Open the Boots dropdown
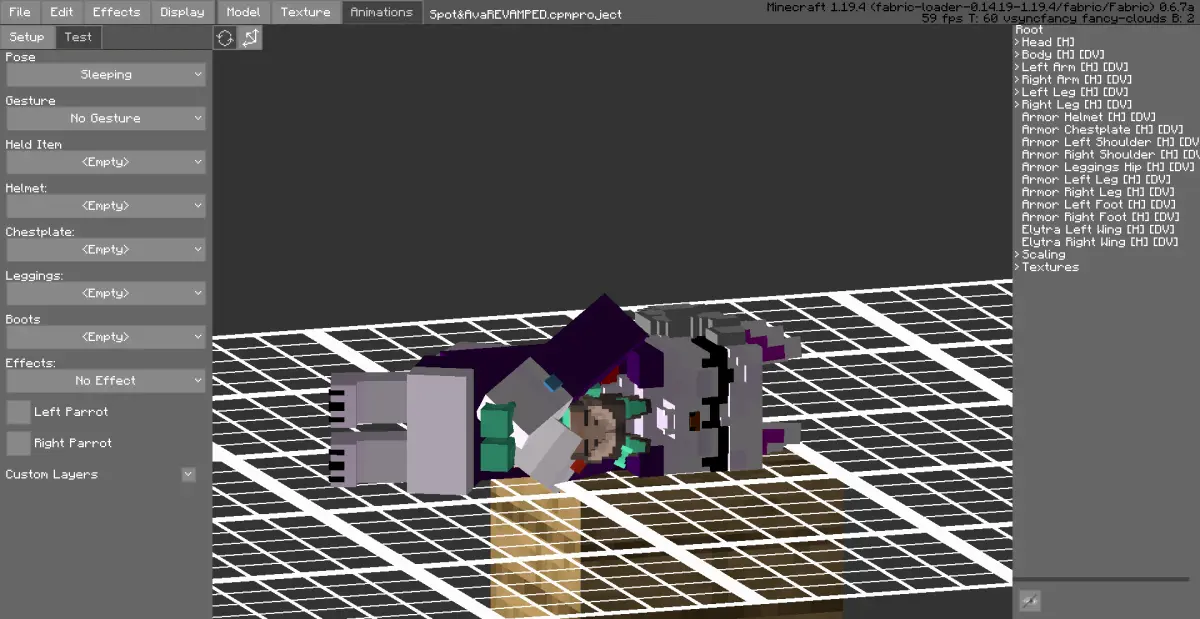The height and width of the screenshot is (619, 1200). coord(105,337)
